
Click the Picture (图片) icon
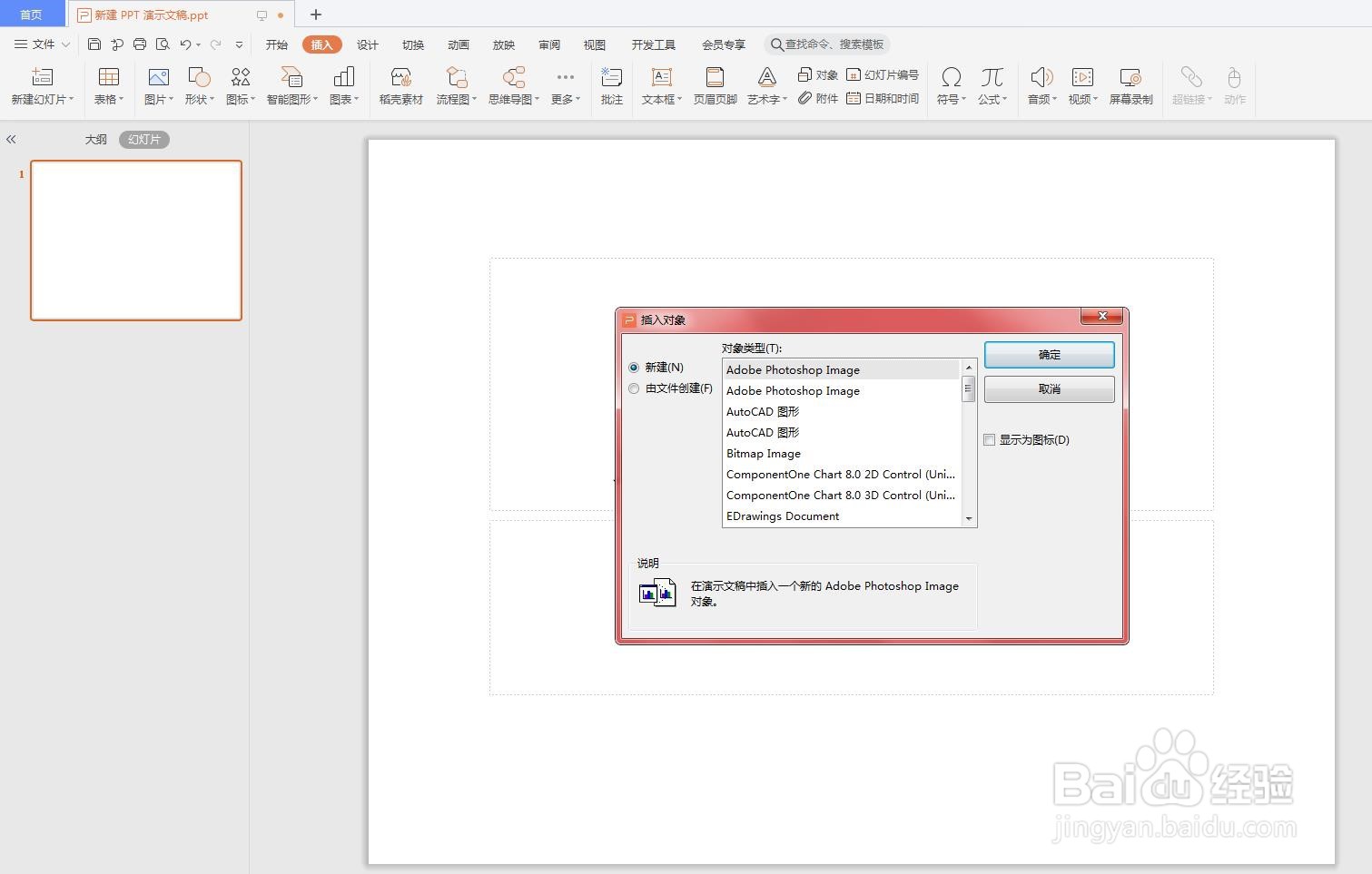(158, 77)
